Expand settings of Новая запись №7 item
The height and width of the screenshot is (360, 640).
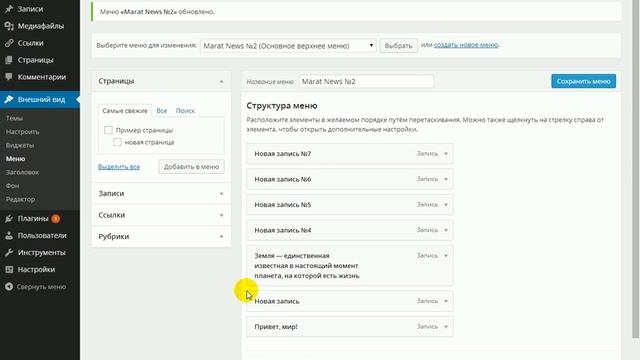coord(446,154)
